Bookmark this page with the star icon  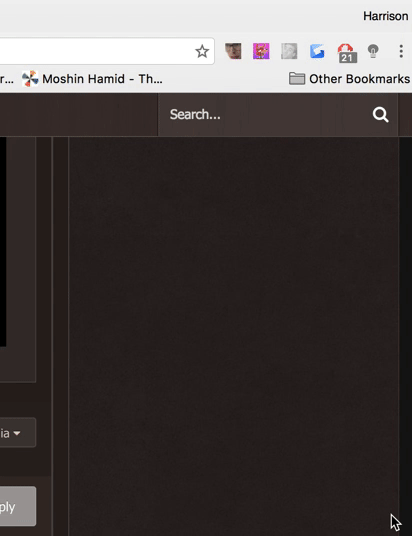[x=202, y=51]
